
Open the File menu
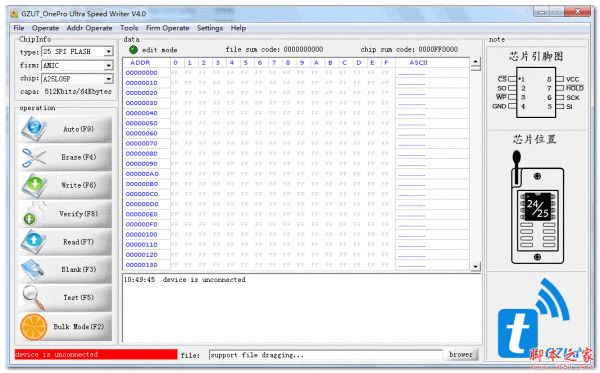19,28
